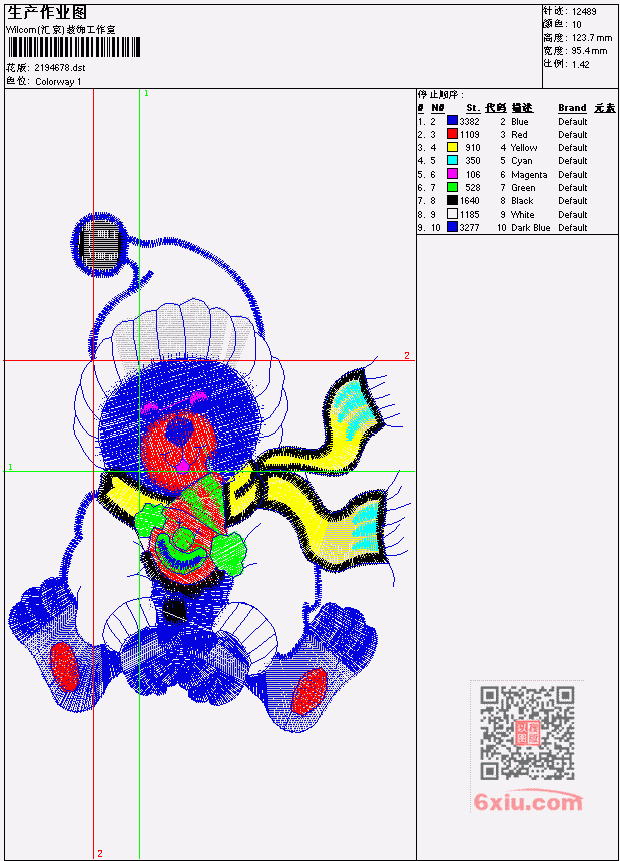Click the 'Green' description text
The height and width of the screenshot is (861, 620).
click(x=523, y=188)
